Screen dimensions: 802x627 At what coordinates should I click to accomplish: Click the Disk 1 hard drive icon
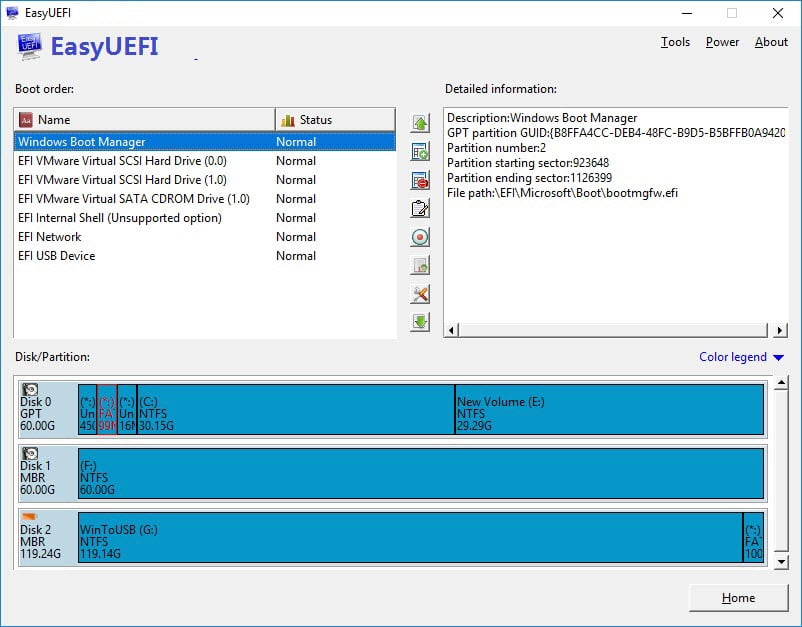tap(30, 454)
